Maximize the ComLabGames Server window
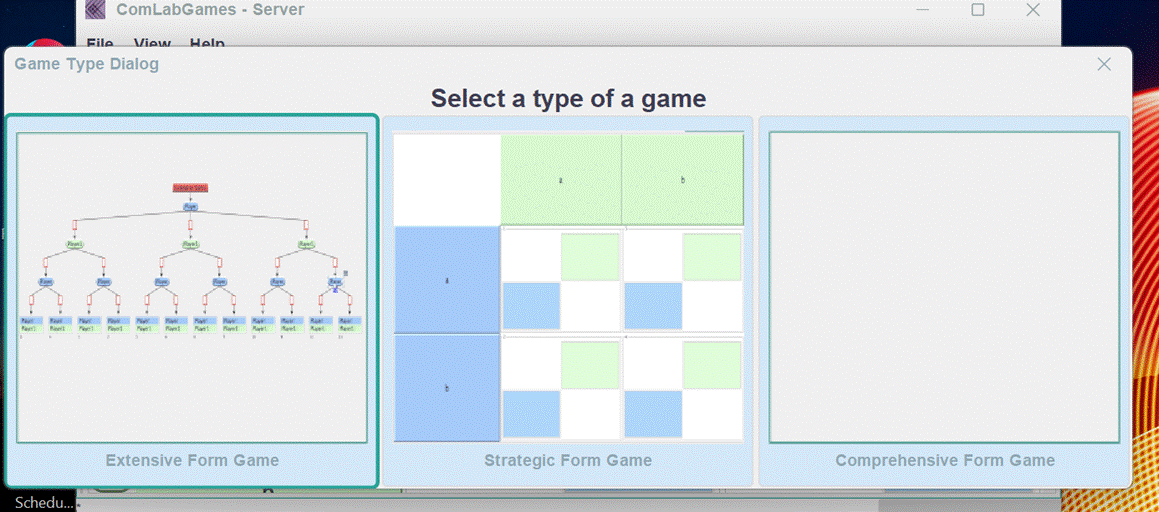This screenshot has height=512, width=1159. click(x=978, y=10)
